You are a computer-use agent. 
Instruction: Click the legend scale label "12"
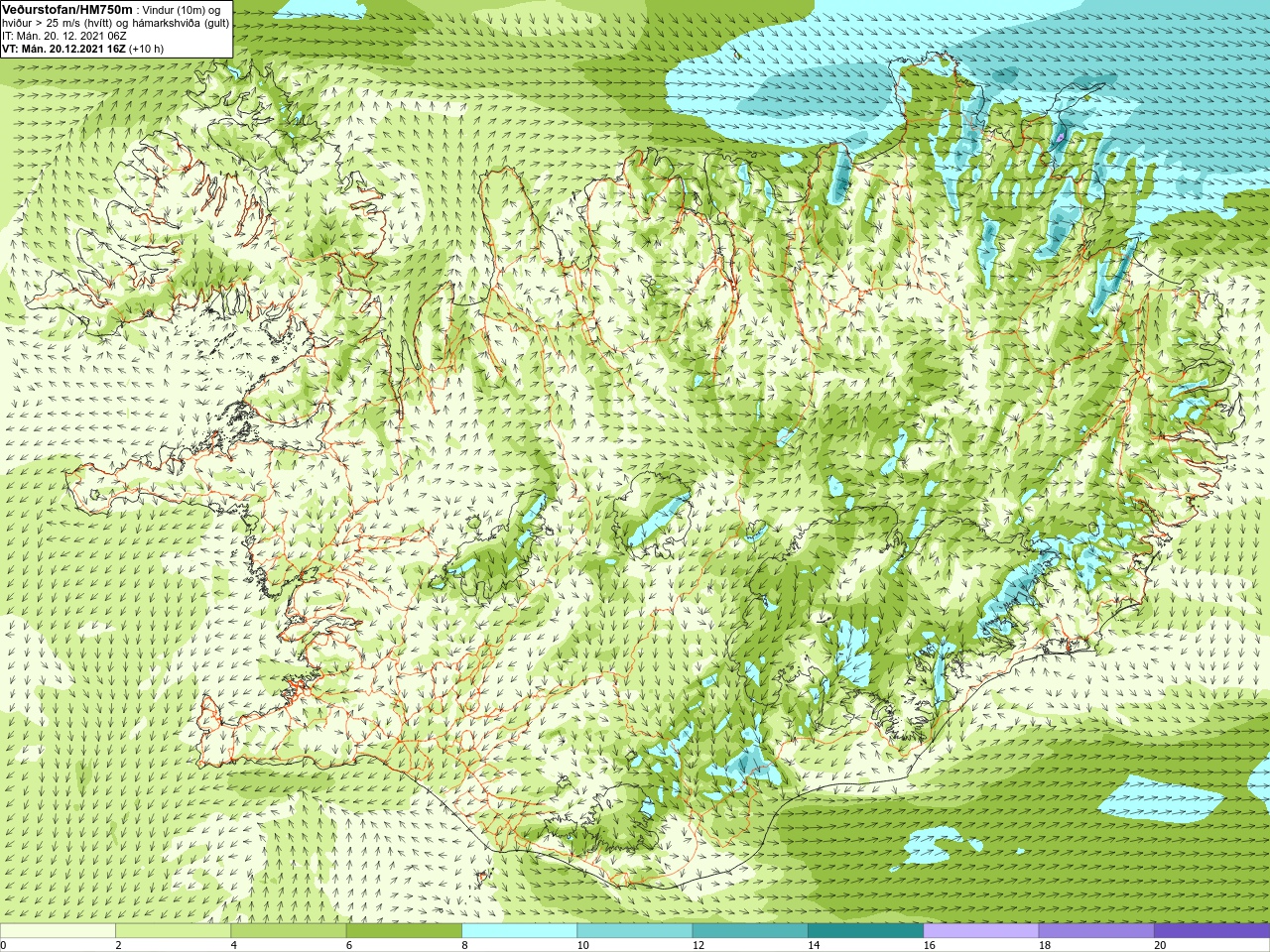pyautogui.click(x=698, y=945)
